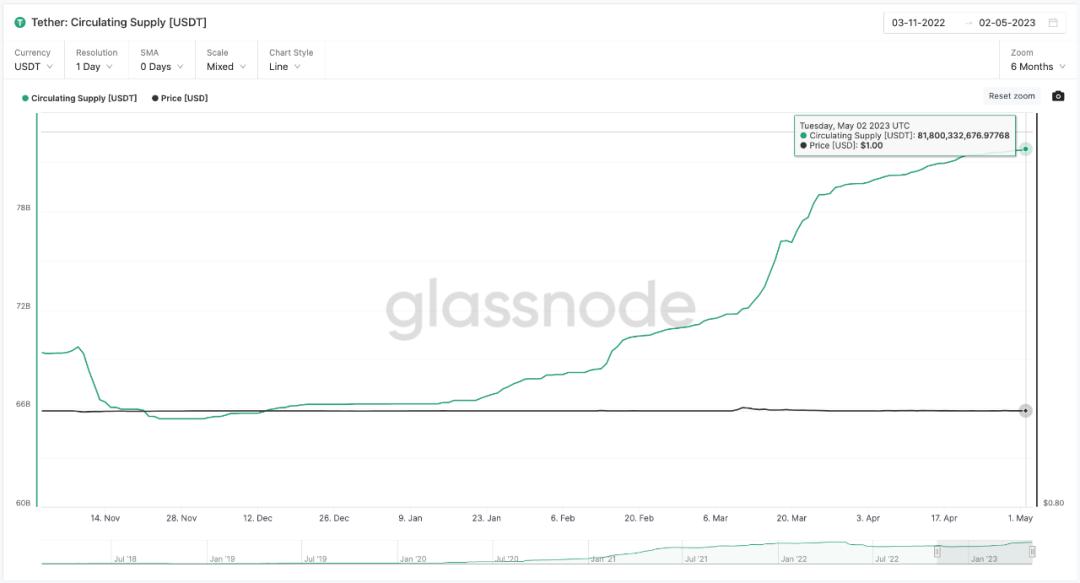Toggle Circulating Supply [USDT] series in legend
This screenshot has height=583, width=1080.
[x=80, y=98]
